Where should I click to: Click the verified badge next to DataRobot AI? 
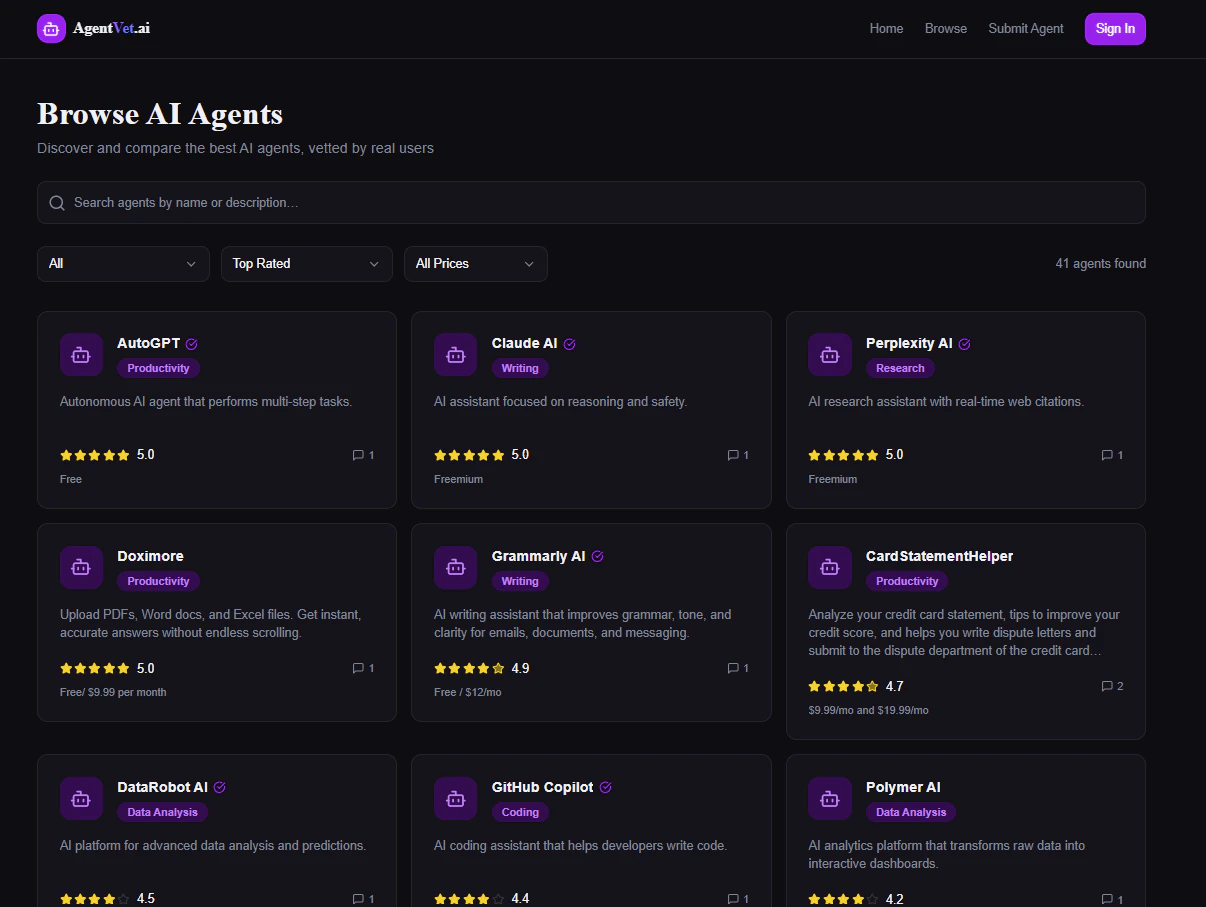pos(220,788)
